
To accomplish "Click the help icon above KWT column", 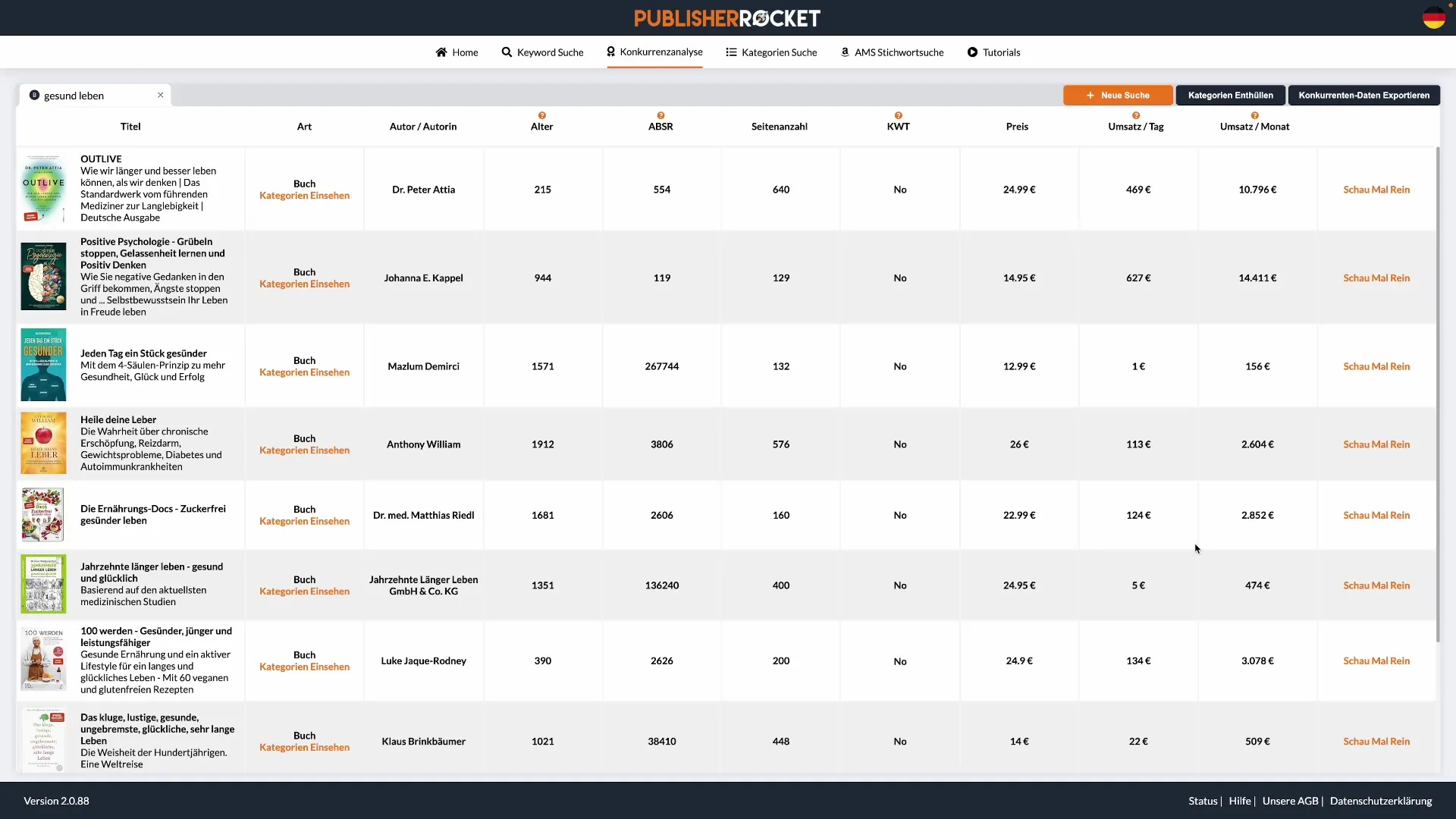I will (x=899, y=116).
